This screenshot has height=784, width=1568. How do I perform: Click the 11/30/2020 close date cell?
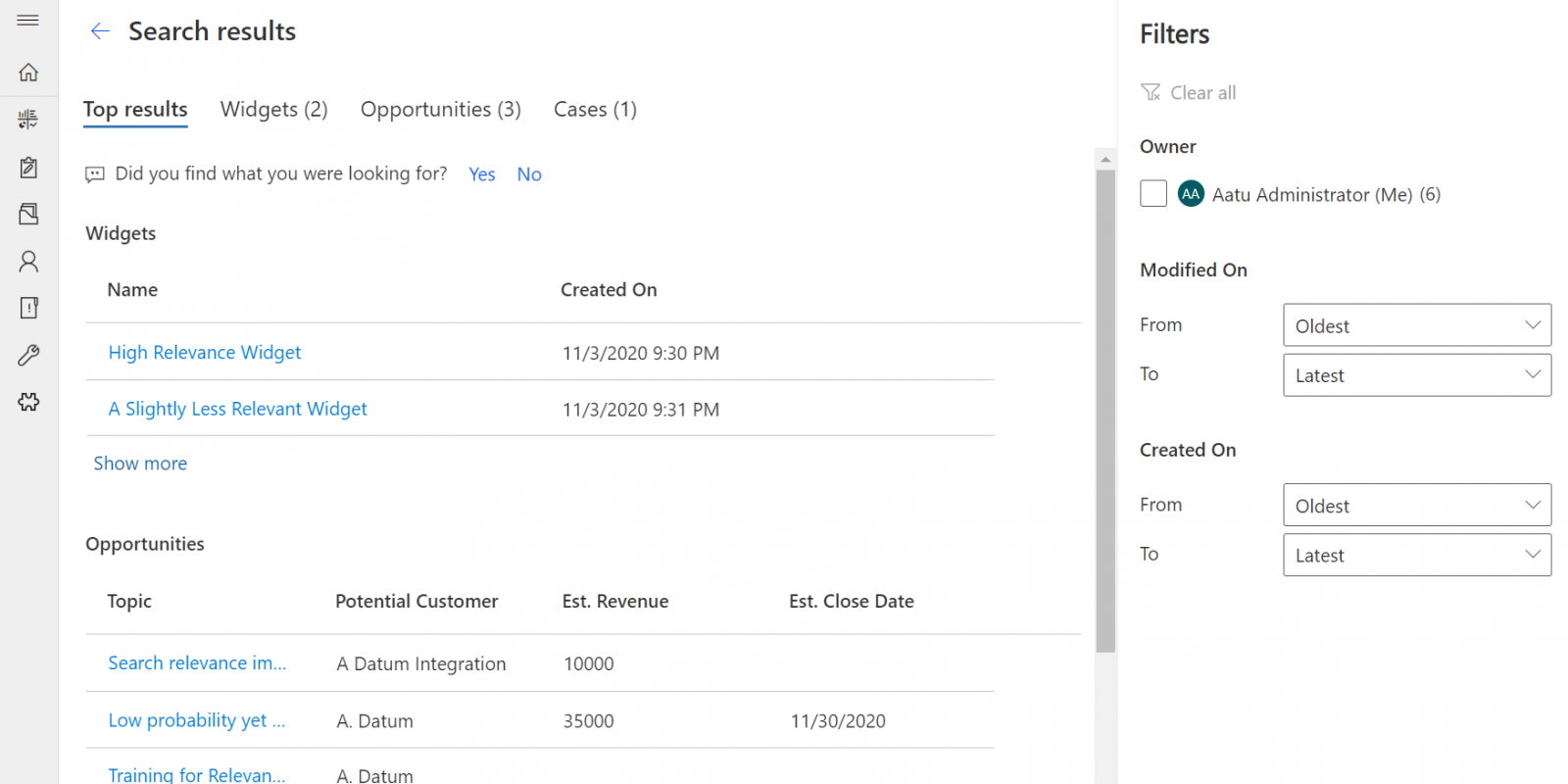click(838, 721)
